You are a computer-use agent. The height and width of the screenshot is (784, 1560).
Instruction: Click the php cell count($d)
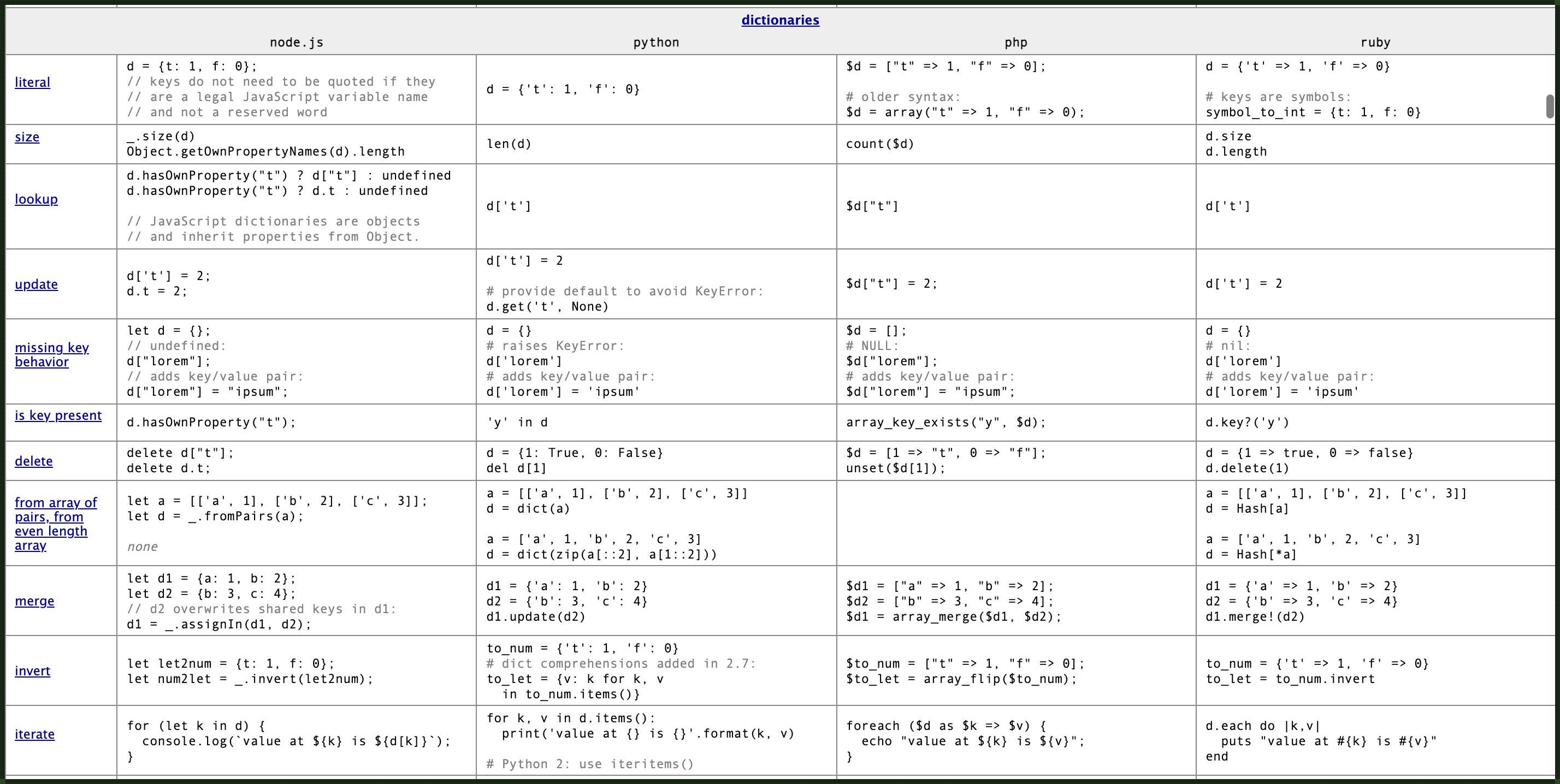click(880, 144)
